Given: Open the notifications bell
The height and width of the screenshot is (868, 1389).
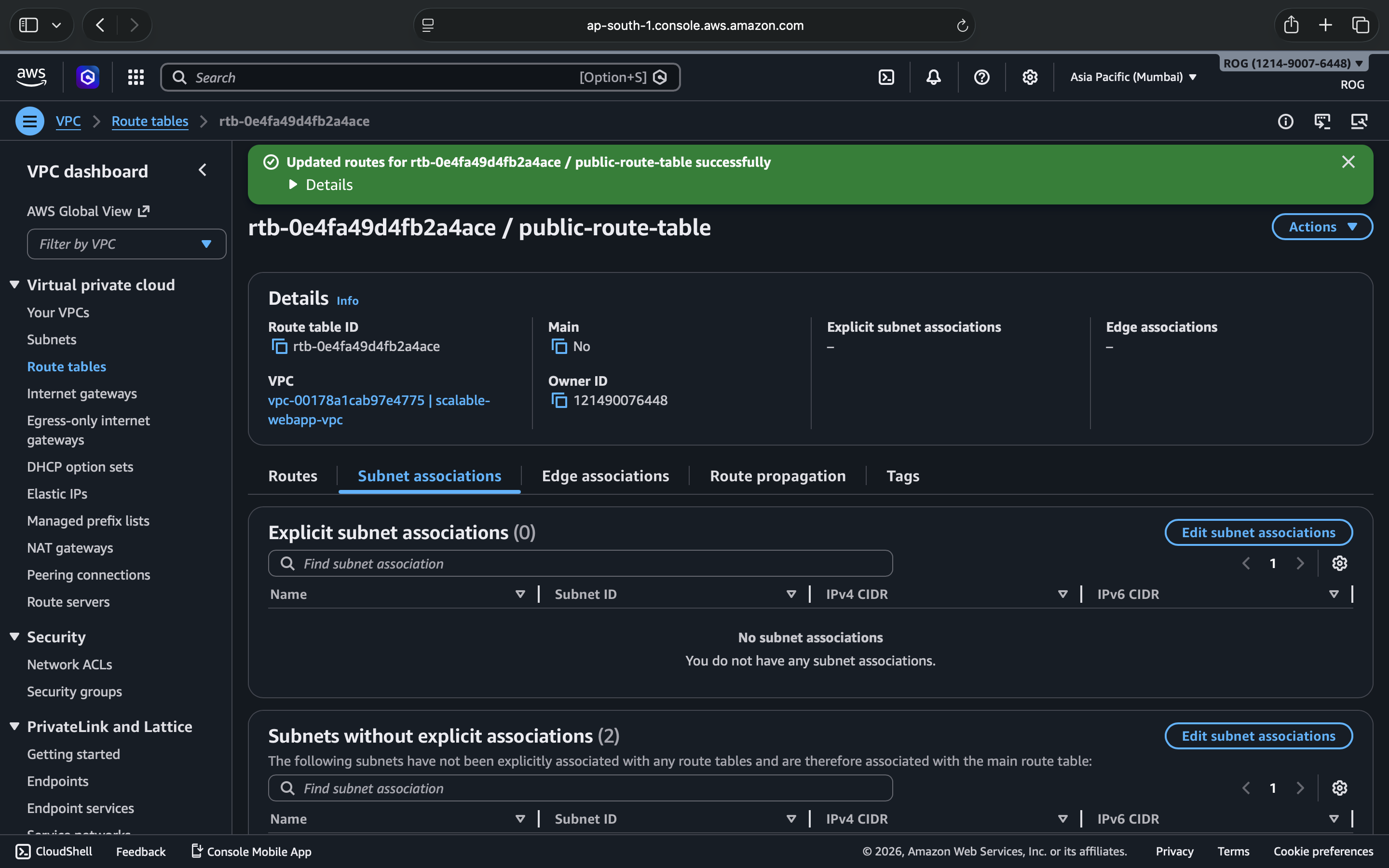Looking at the screenshot, I should [x=933, y=77].
